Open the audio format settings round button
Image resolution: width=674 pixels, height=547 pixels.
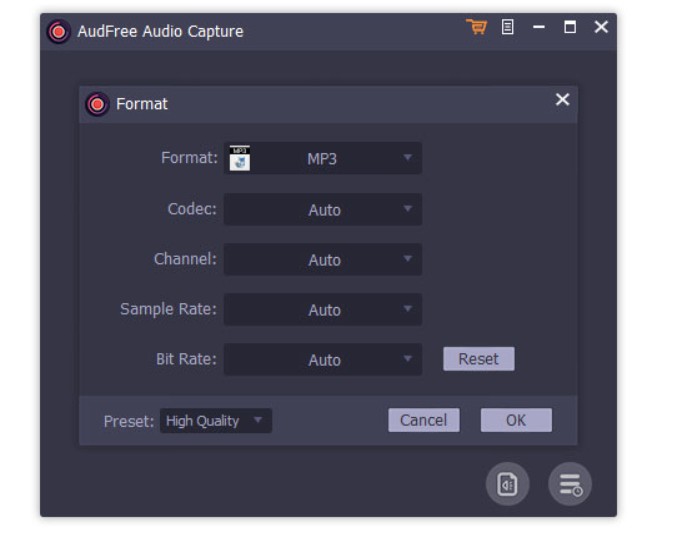click(x=507, y=484)
